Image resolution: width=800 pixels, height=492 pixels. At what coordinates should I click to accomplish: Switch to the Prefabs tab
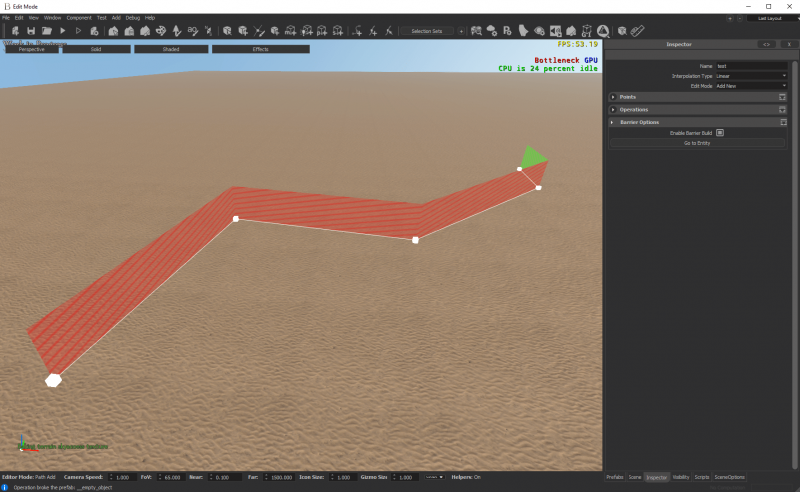615,477
